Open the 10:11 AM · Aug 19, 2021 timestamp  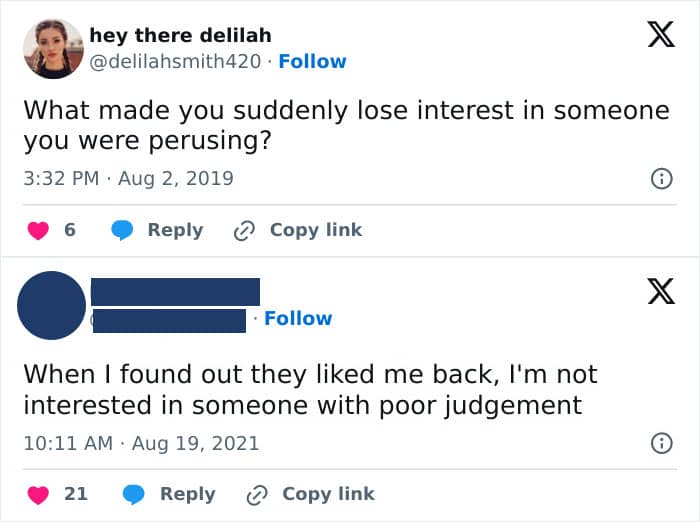click(142, 443)
